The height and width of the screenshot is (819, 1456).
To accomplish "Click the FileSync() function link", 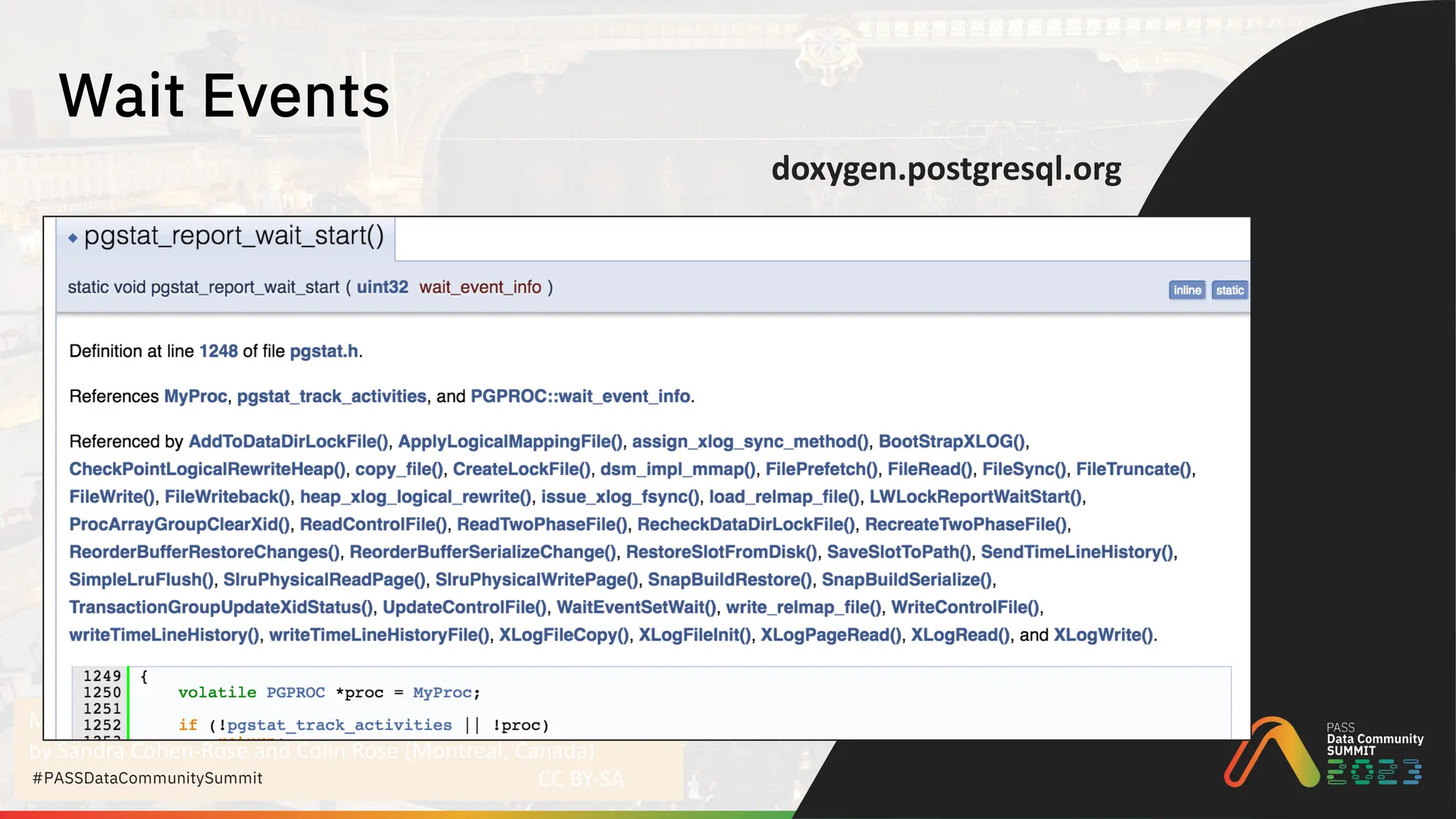I will click(1024, 469).
